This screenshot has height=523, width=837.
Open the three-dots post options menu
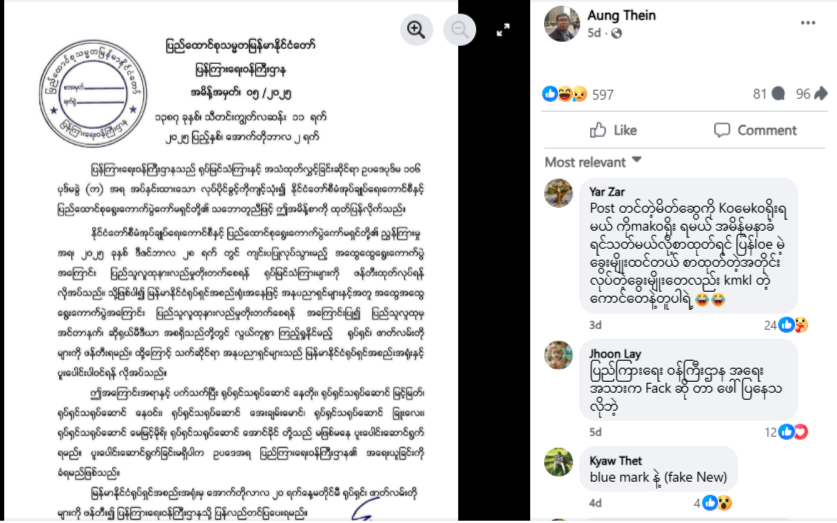click(808, 22)
